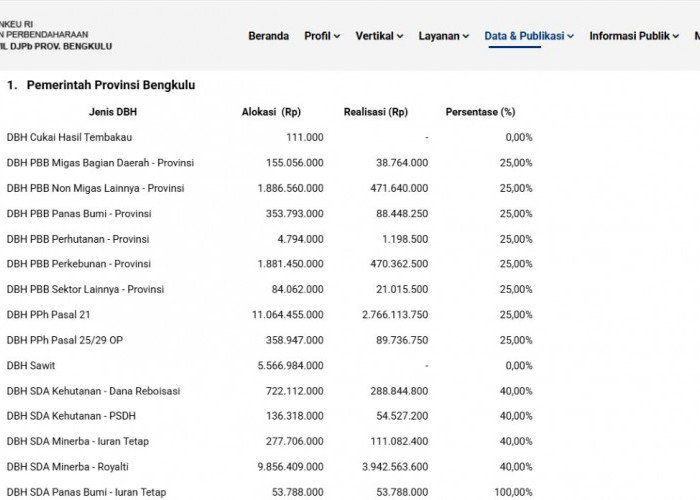Expand the Profil dropdown menu
This screenshot has width=700, height=500.
click(x=322, y=36)
